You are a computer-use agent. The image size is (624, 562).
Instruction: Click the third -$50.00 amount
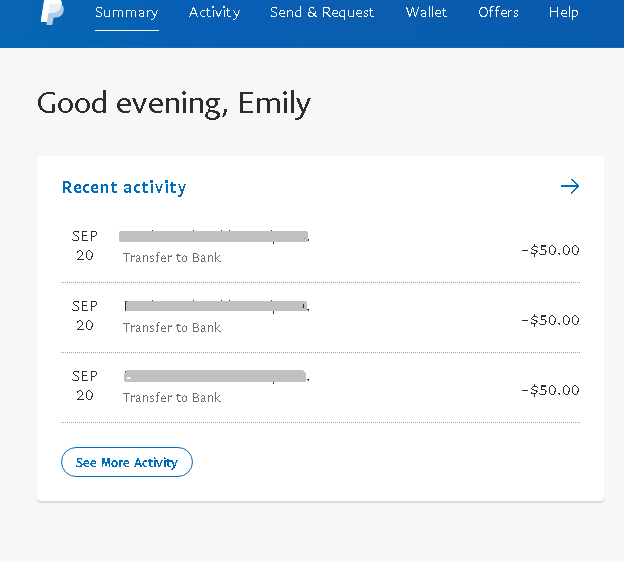(x=550, y=390)
